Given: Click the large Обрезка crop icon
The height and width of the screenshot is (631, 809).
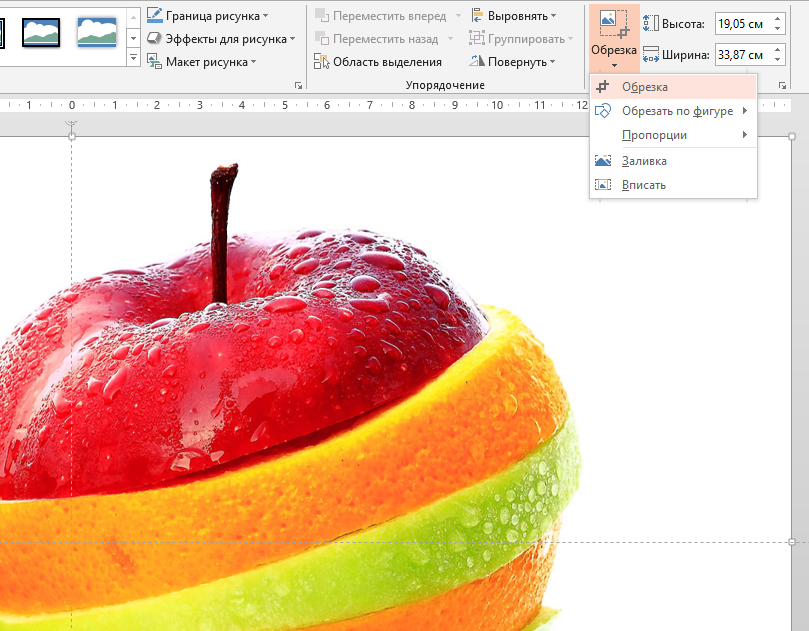Looking at the screenshot, I should [x=614, y=24].
